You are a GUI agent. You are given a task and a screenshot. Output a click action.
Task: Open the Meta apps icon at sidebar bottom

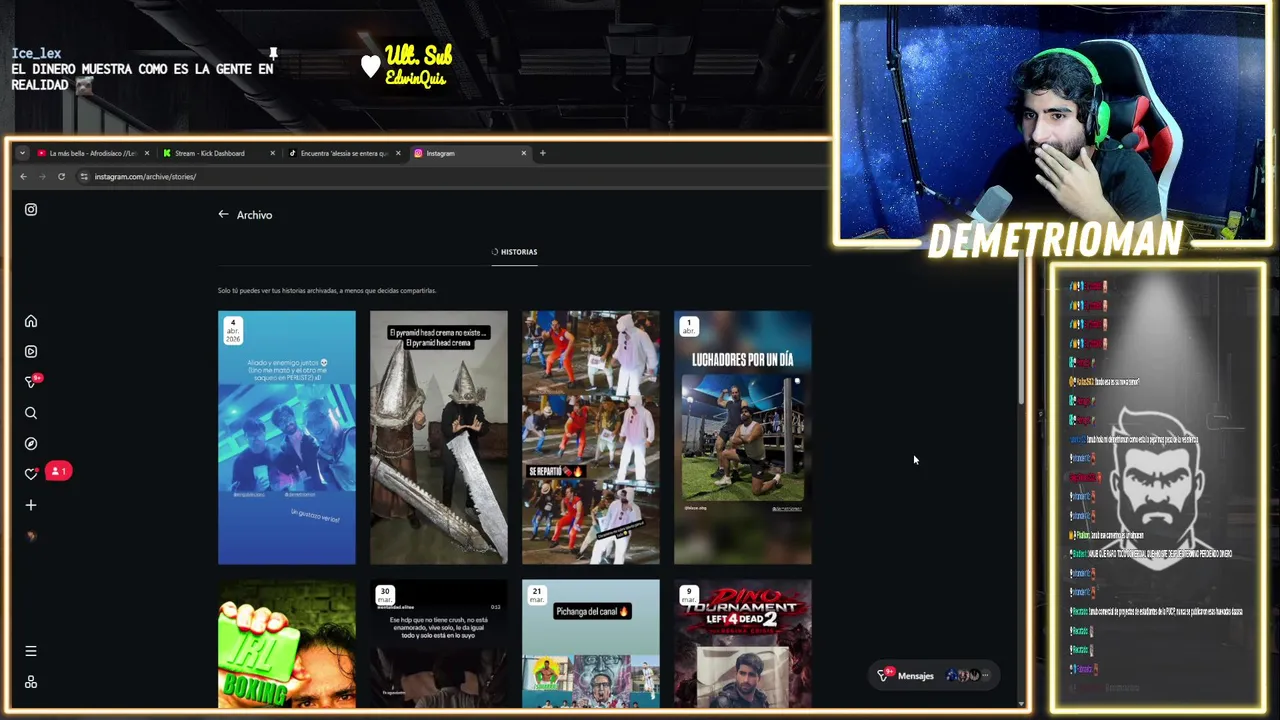(31, 682)
